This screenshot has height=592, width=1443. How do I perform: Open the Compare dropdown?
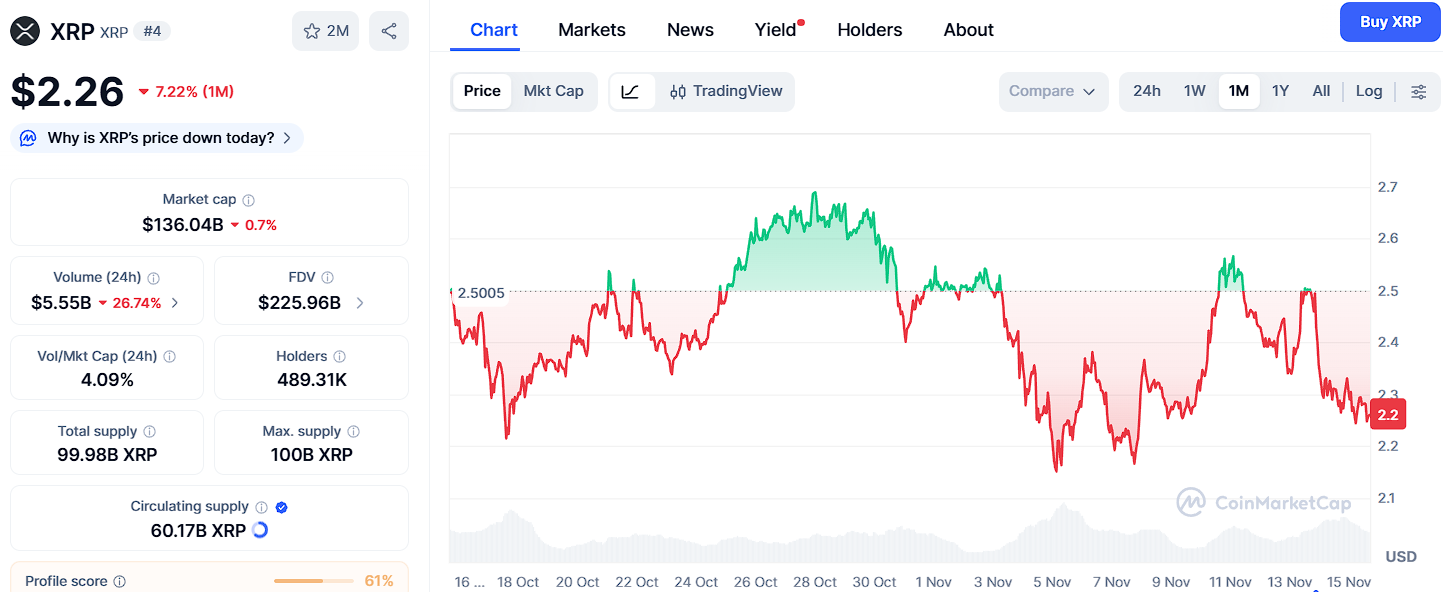[x=1052, y=91]
